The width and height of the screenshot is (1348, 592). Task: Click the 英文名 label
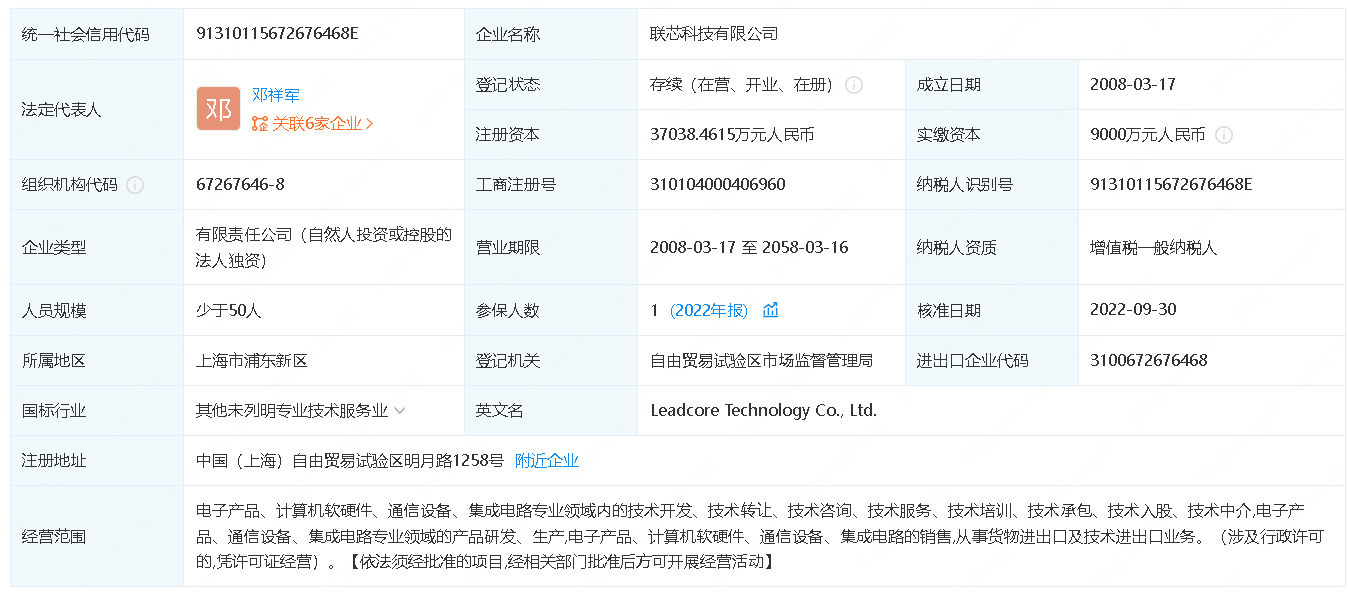tap(500, 411)
